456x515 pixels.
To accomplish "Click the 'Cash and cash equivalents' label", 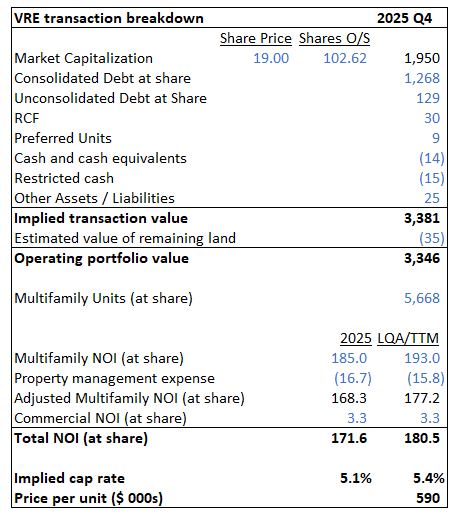I will coord(101,158).
